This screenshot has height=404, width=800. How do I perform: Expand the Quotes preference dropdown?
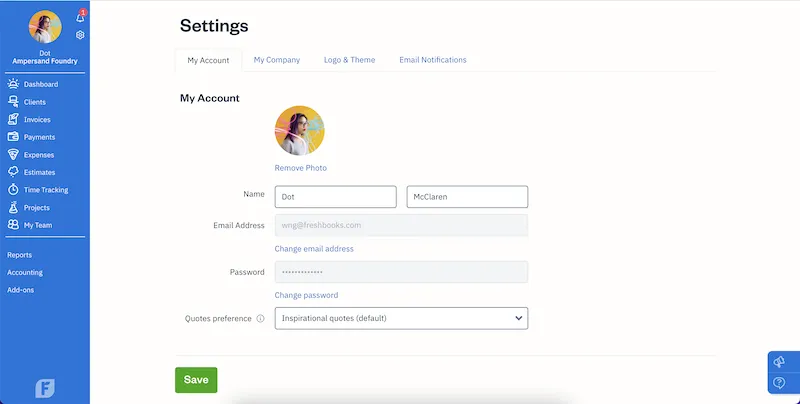401,319
